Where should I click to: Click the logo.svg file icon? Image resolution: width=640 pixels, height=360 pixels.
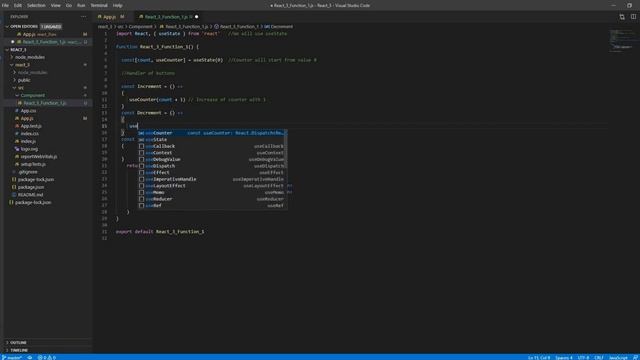[x=17, y=149]
